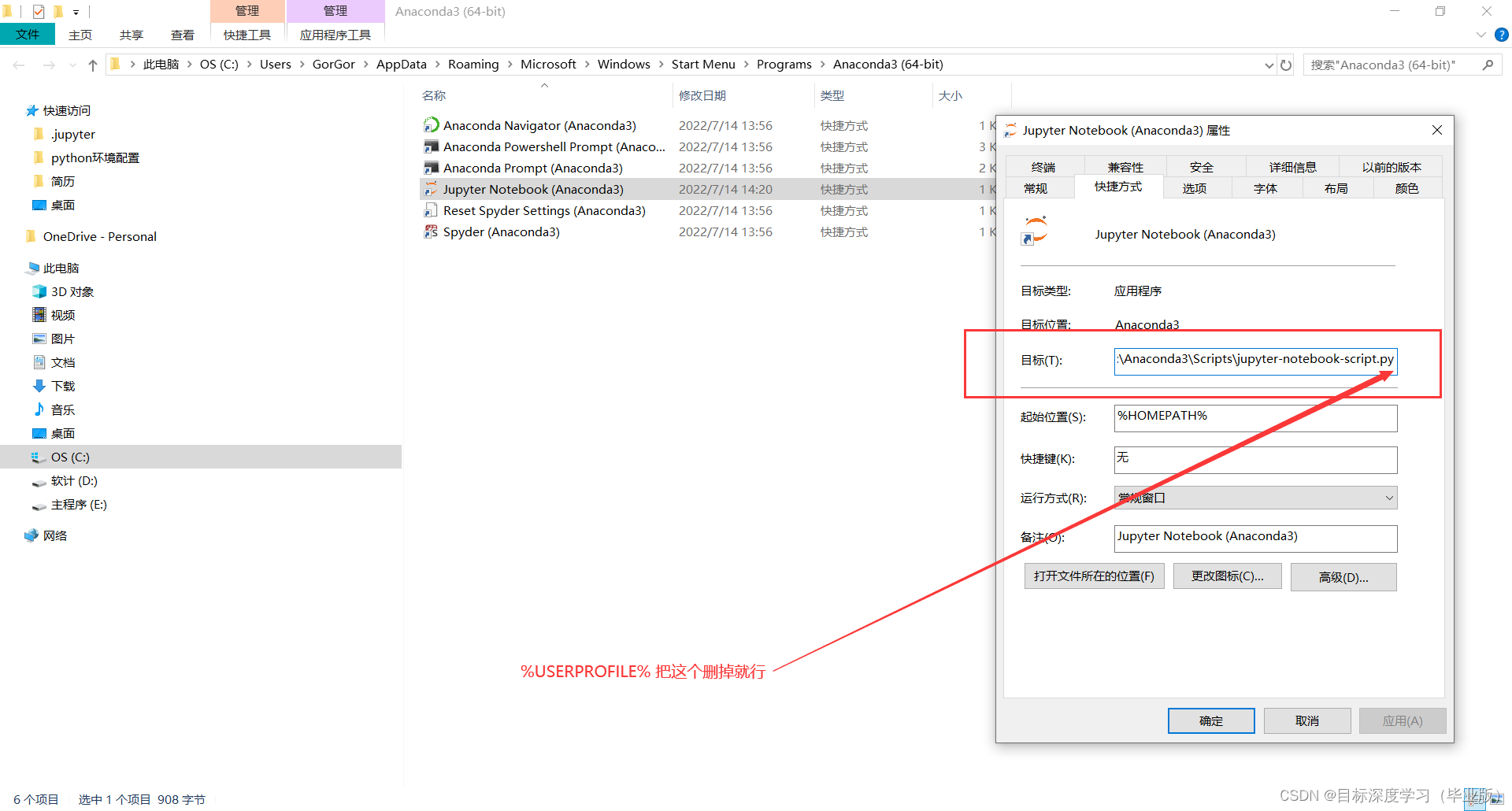Click the 主程序 (E:) drive icon
Screen dimensions: 1512x811
(39, 505)
